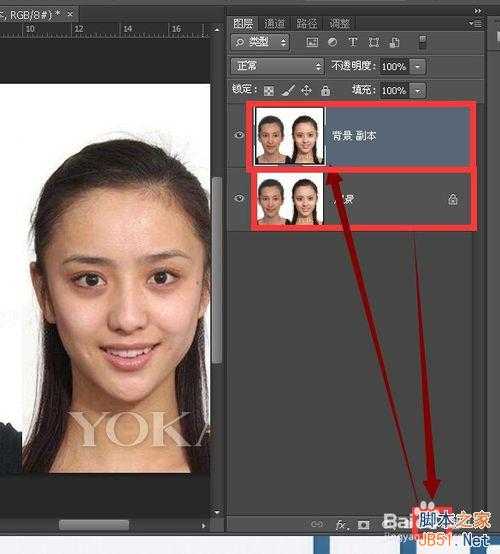Switch to the 路径 tab
This screenshot has width=500, height=554.
click(x=306, y=24)
